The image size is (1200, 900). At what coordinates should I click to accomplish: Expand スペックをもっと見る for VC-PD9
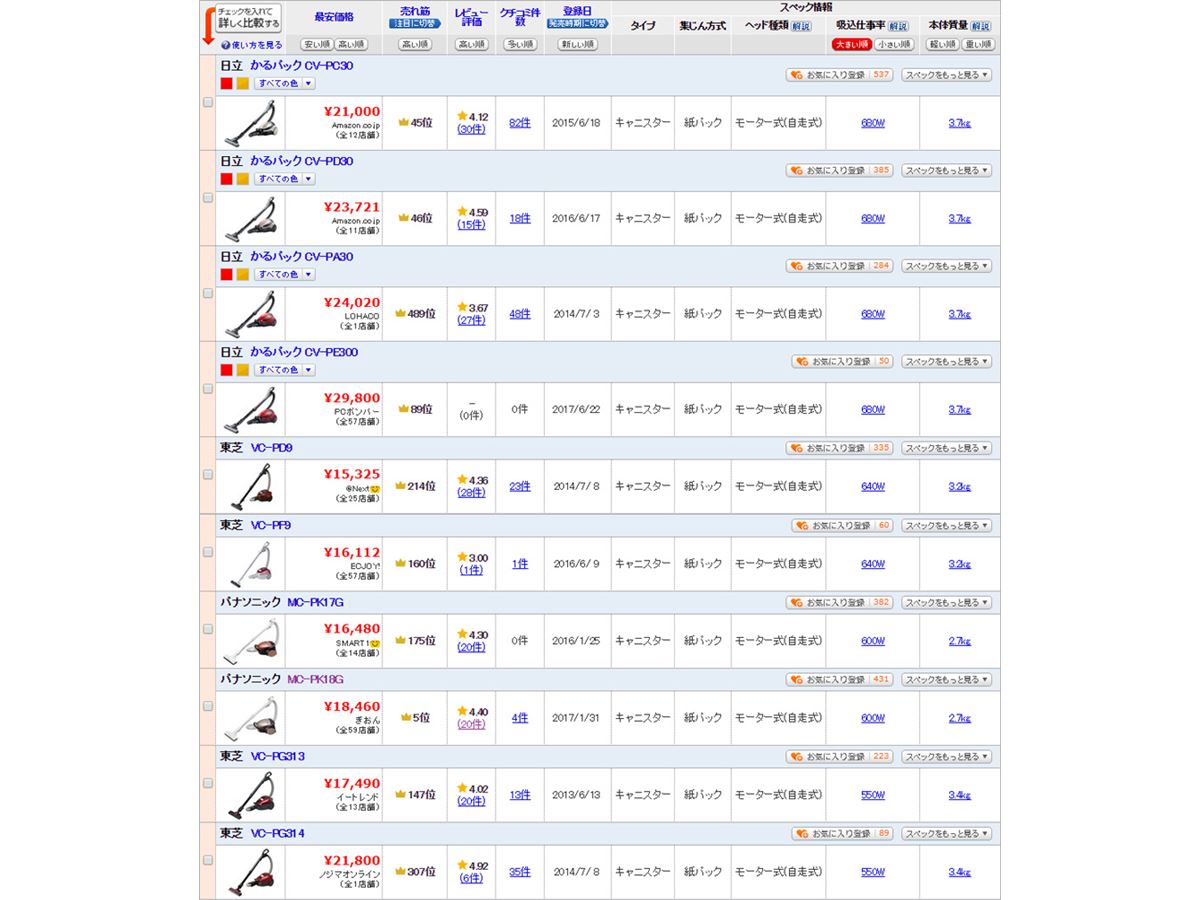click(946, 448)
